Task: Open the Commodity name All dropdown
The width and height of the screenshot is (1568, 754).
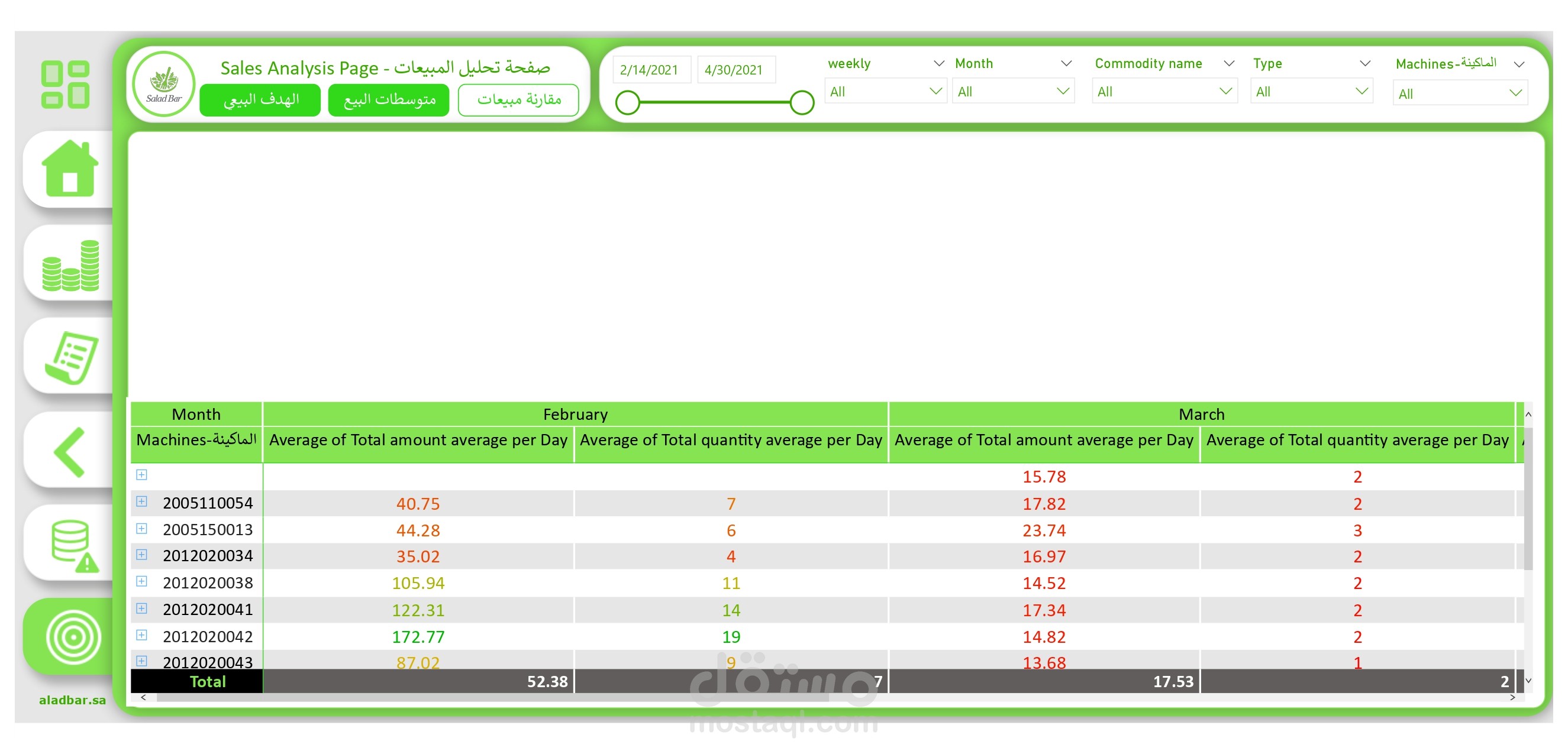Action: pos(1163,91)
